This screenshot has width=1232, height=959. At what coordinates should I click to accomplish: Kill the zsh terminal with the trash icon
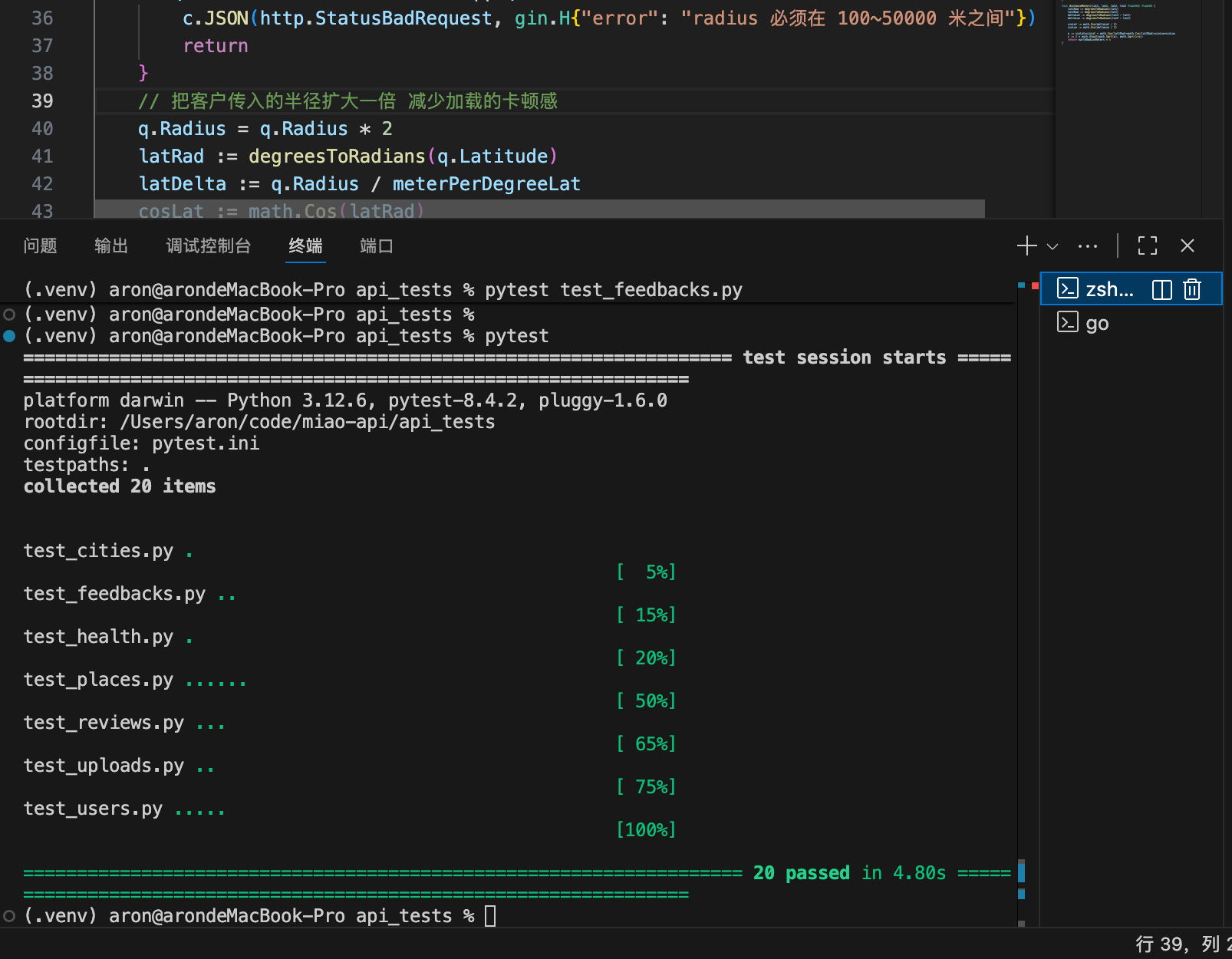click(x=1191, y=289)
